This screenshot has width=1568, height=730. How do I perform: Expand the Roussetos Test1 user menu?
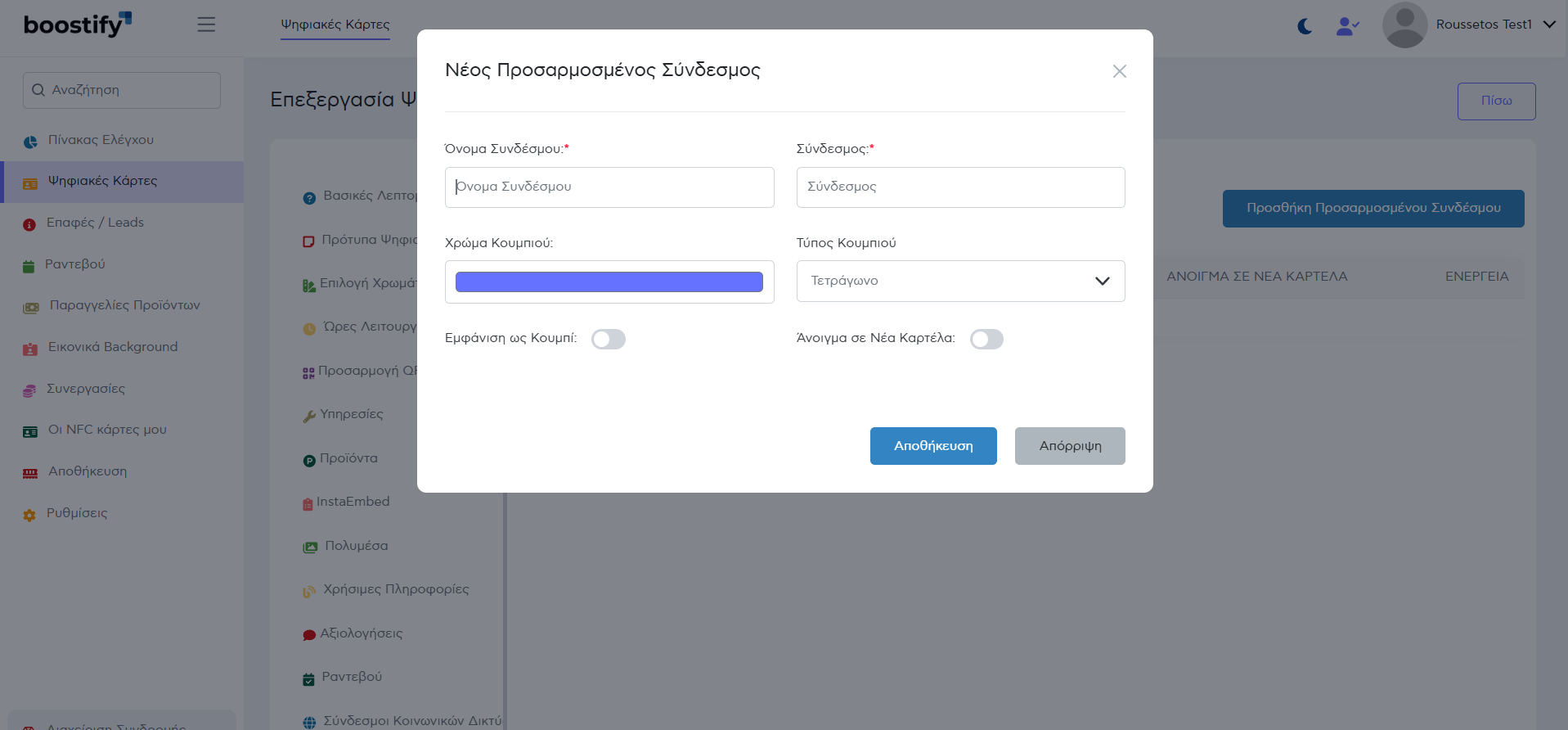tap(1548, 25)
